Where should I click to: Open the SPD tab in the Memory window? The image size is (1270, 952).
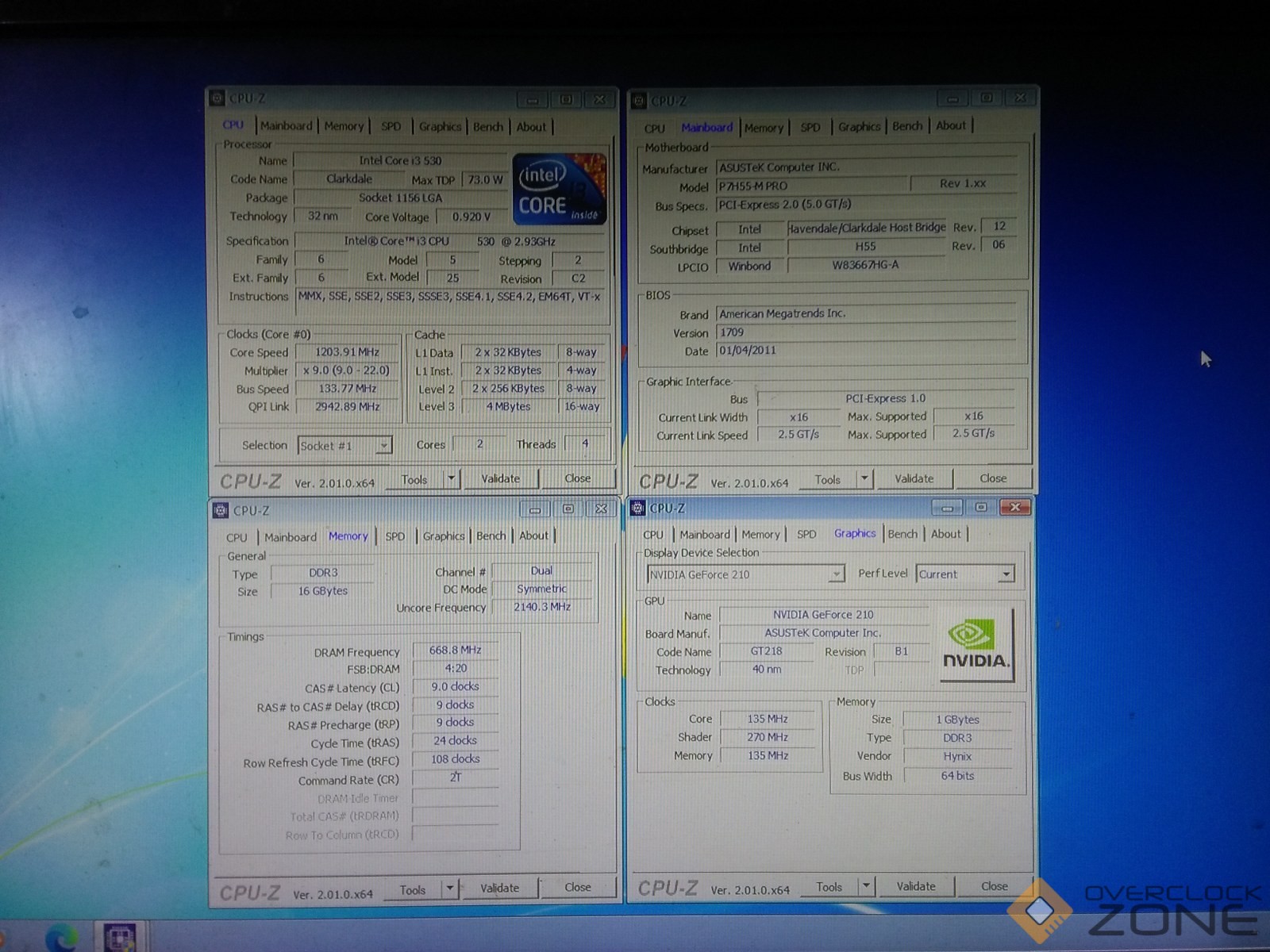pyautogui.click(x=394, y=536)
